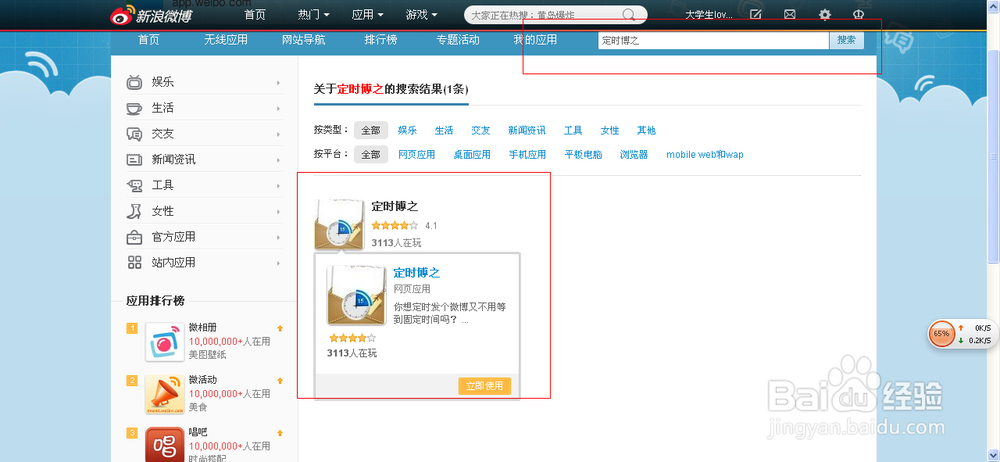
Task: Open 排行榜 in the app navigation bar
Action: point(381,40)
